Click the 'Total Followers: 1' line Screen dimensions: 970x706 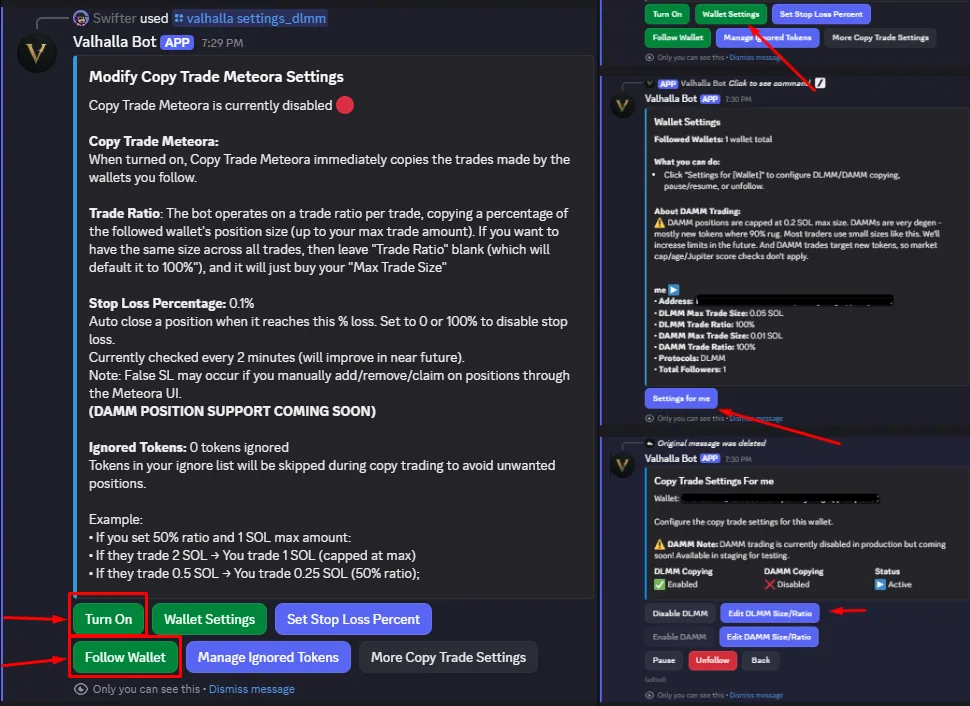click(690, 369)
